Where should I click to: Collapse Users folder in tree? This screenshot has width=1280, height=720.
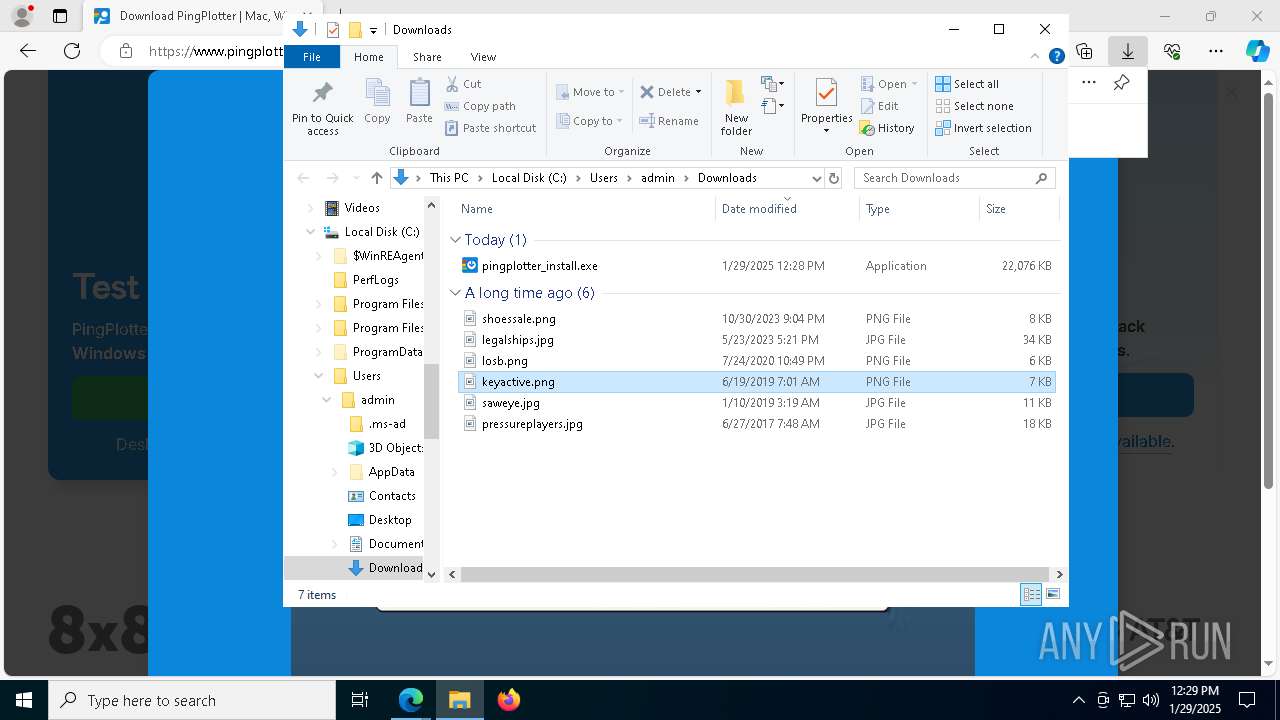coord(319,376)
